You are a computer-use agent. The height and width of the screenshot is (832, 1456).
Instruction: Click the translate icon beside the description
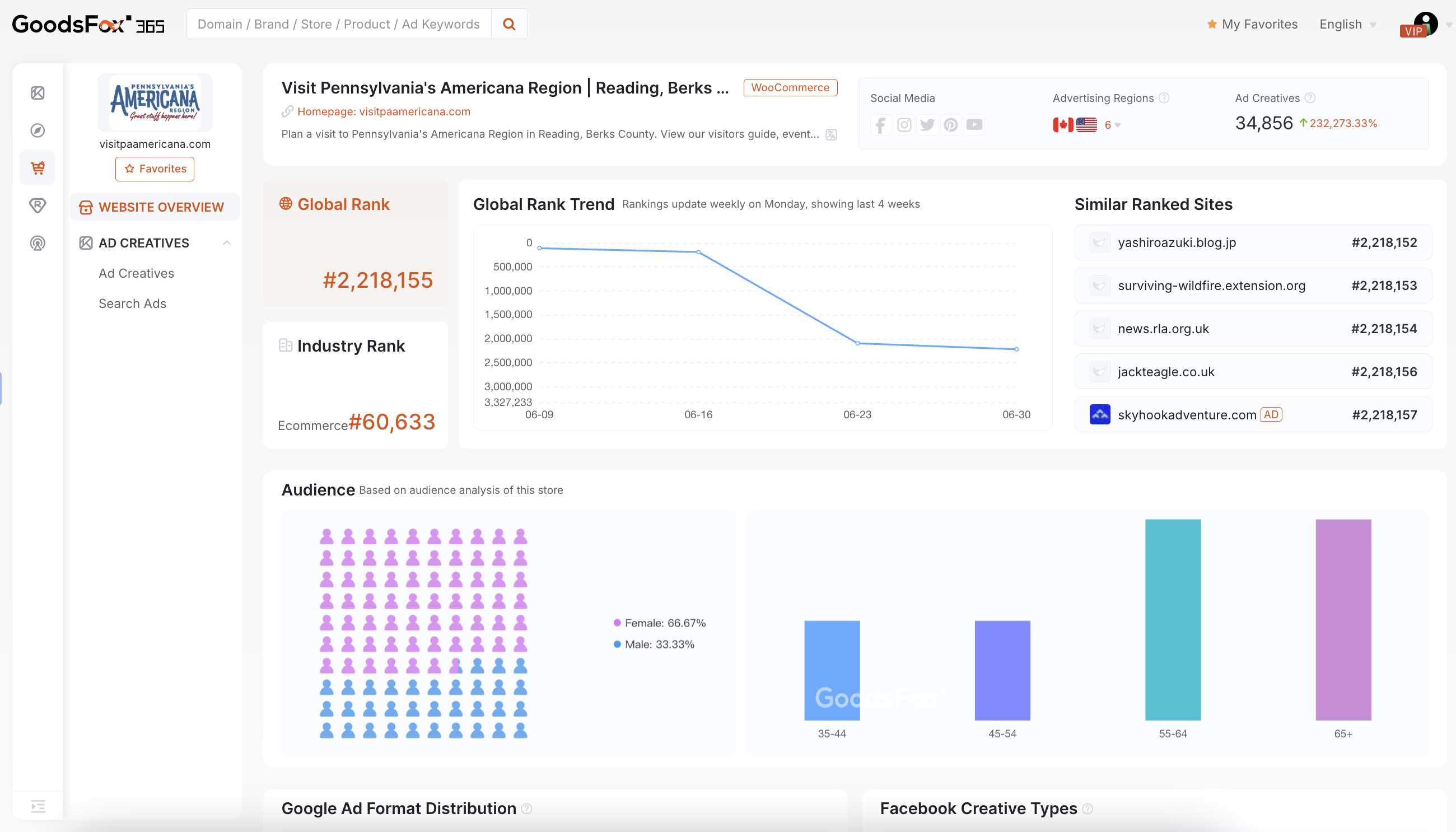(x=832, y=135)
